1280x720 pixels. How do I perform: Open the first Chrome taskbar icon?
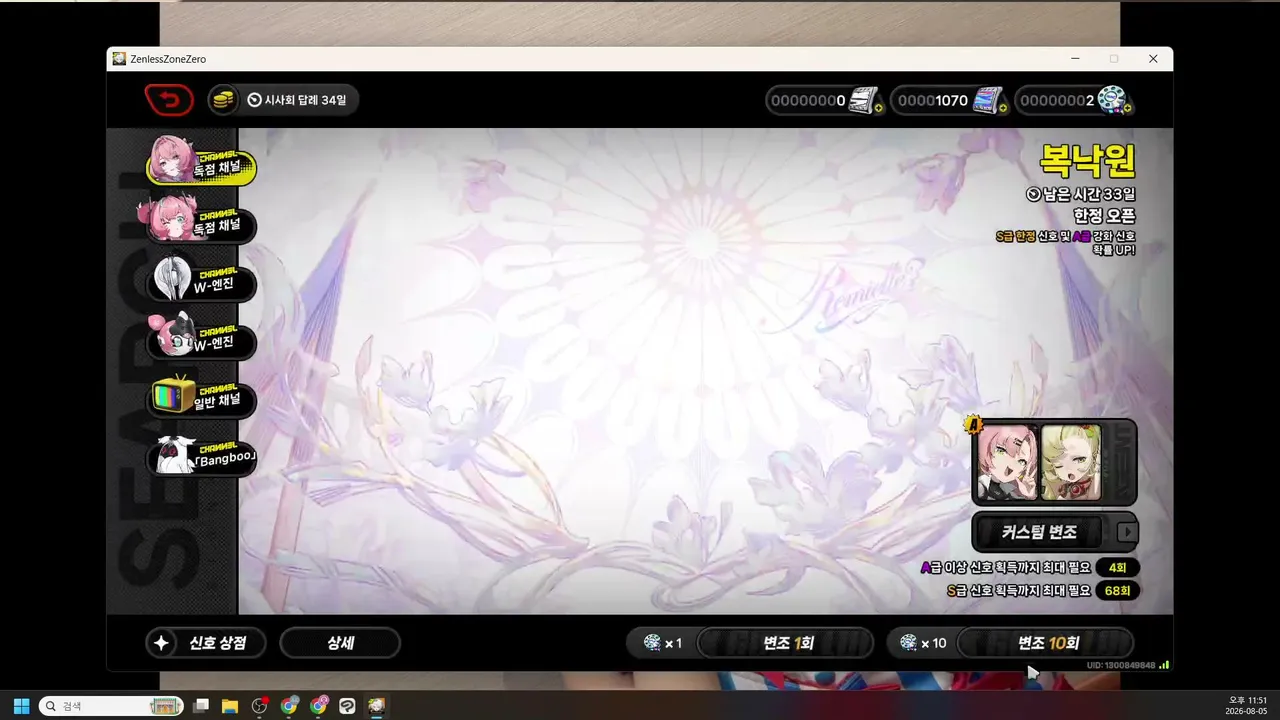289,706
